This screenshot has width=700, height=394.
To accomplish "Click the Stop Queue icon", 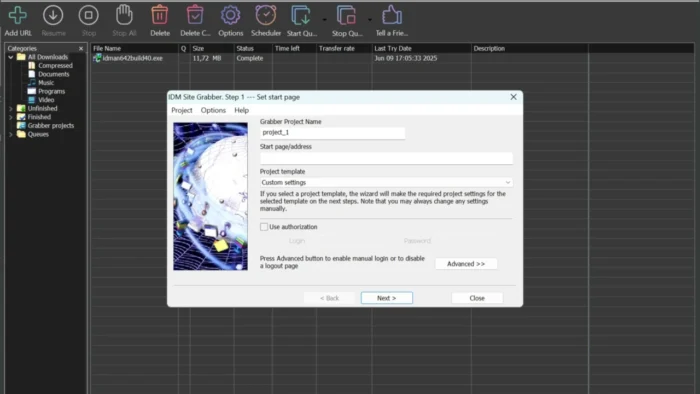I will 346,16.
